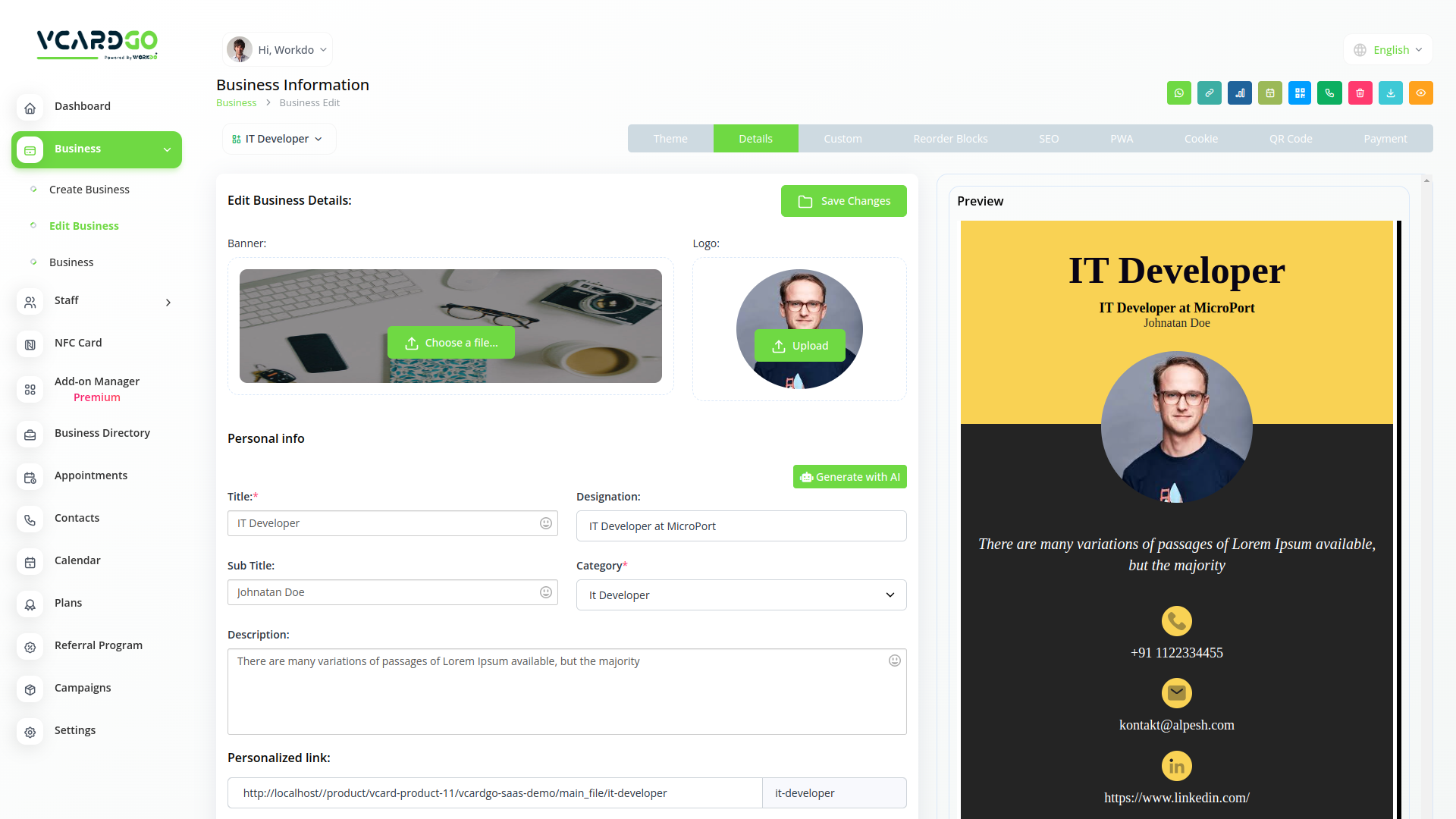Click the teal copy link icon

[1209, 93]
